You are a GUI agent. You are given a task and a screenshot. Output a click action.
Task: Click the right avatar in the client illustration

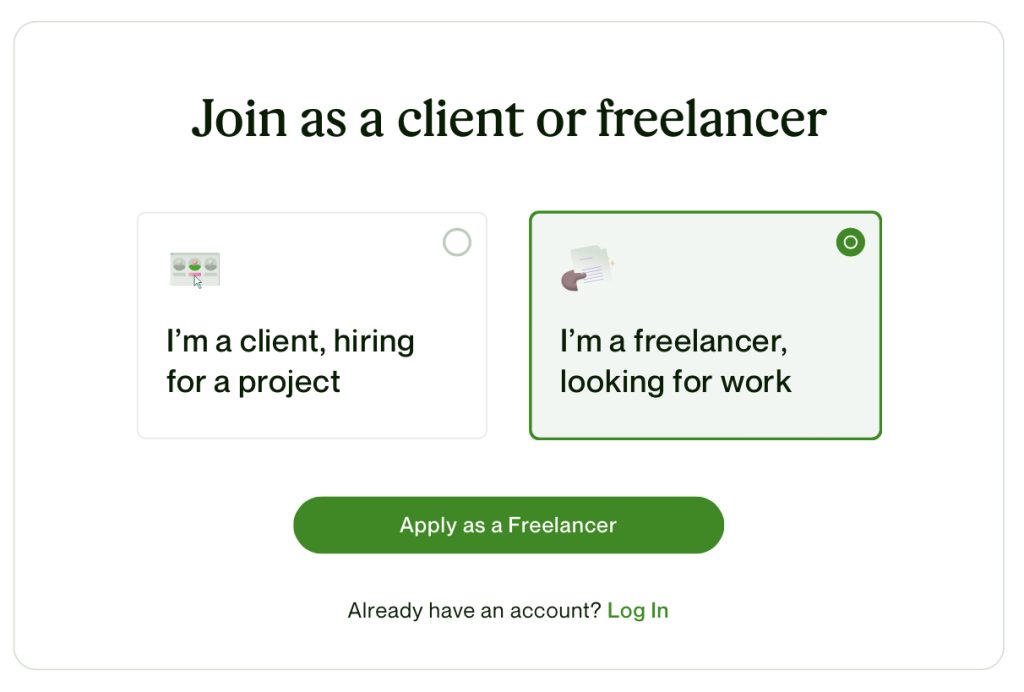point(211,265)
